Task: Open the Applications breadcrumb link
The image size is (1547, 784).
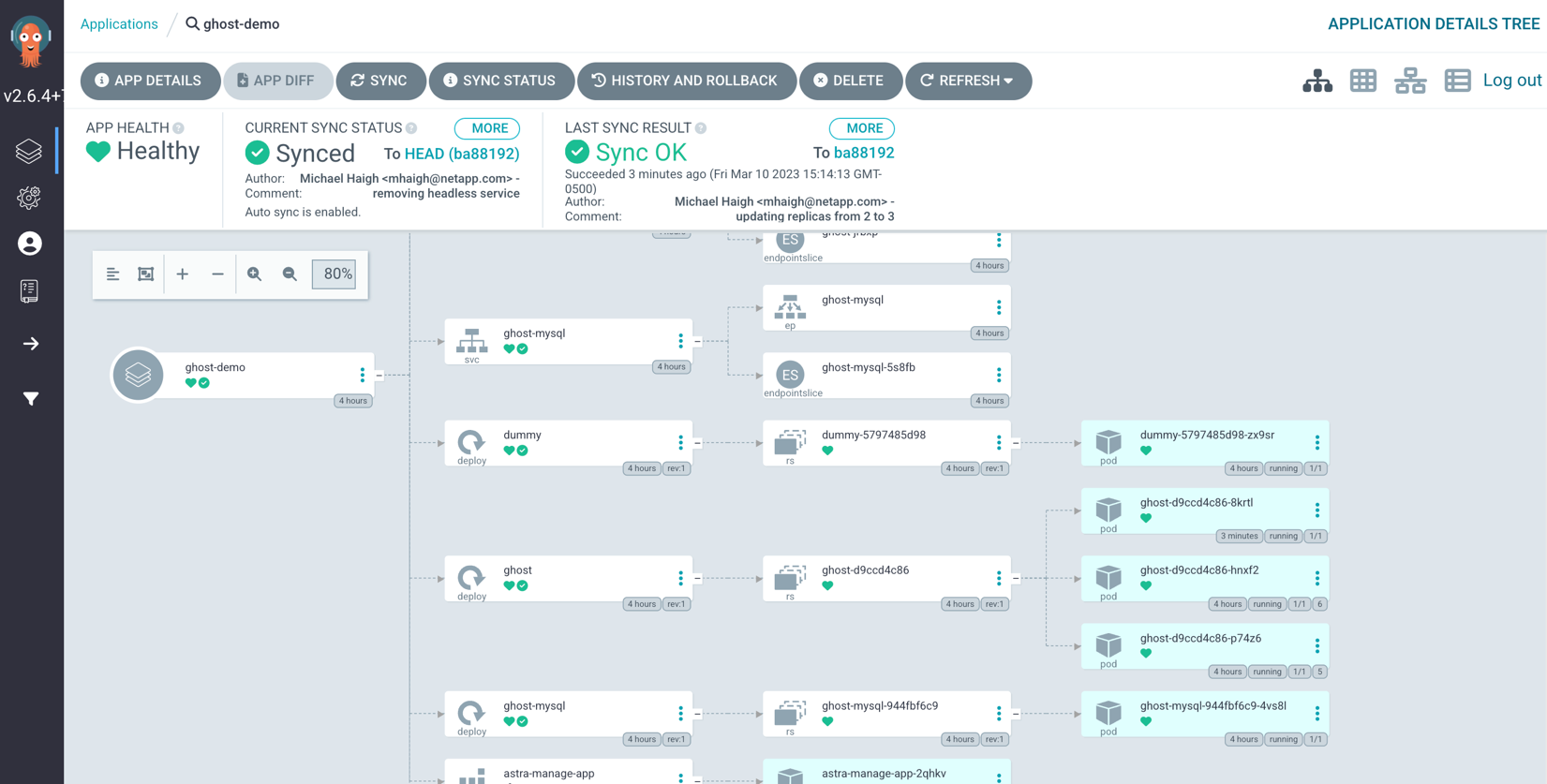Action: click(x=119, y=24)
